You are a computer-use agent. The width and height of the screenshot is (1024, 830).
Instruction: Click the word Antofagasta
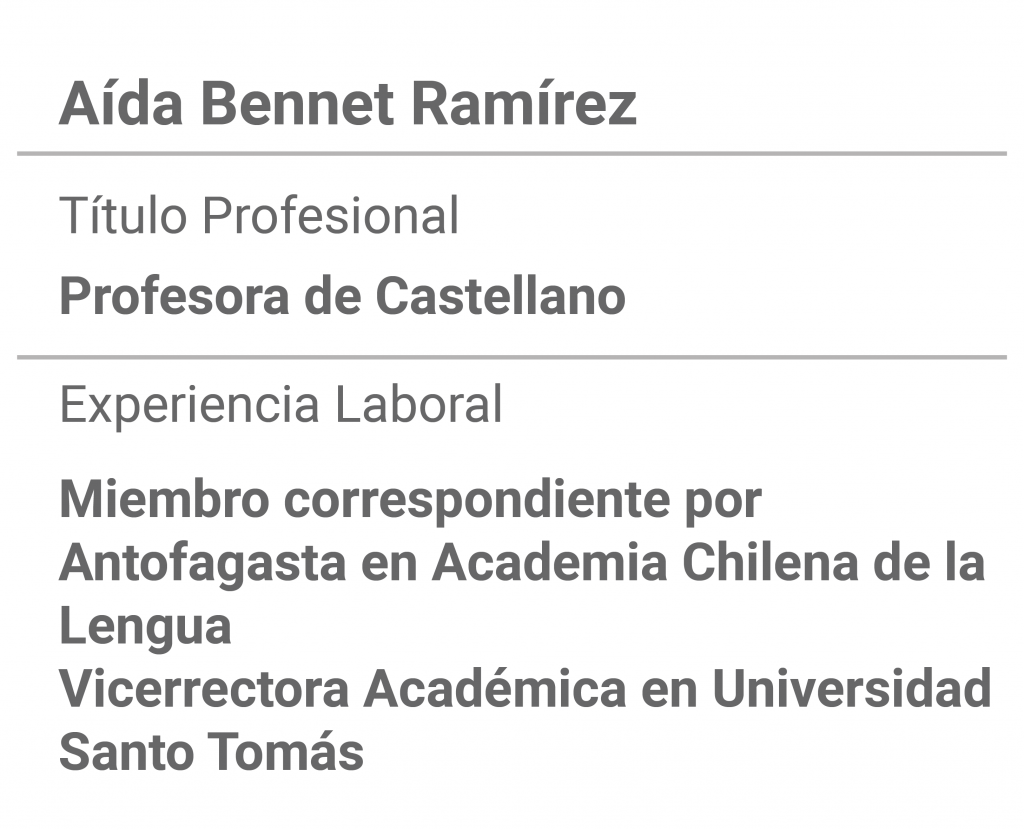click(x=203, y=564)
